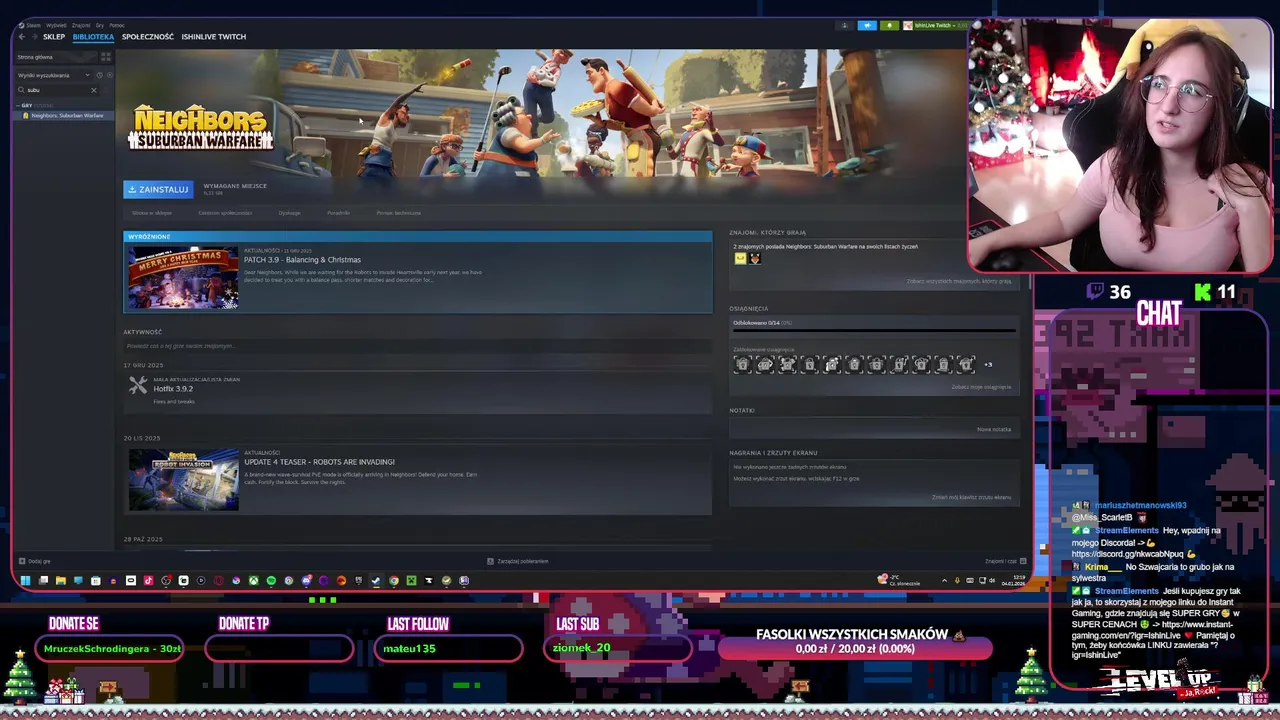
Task: Open the Pomoc menu
Action: click(x=117, y=25)
